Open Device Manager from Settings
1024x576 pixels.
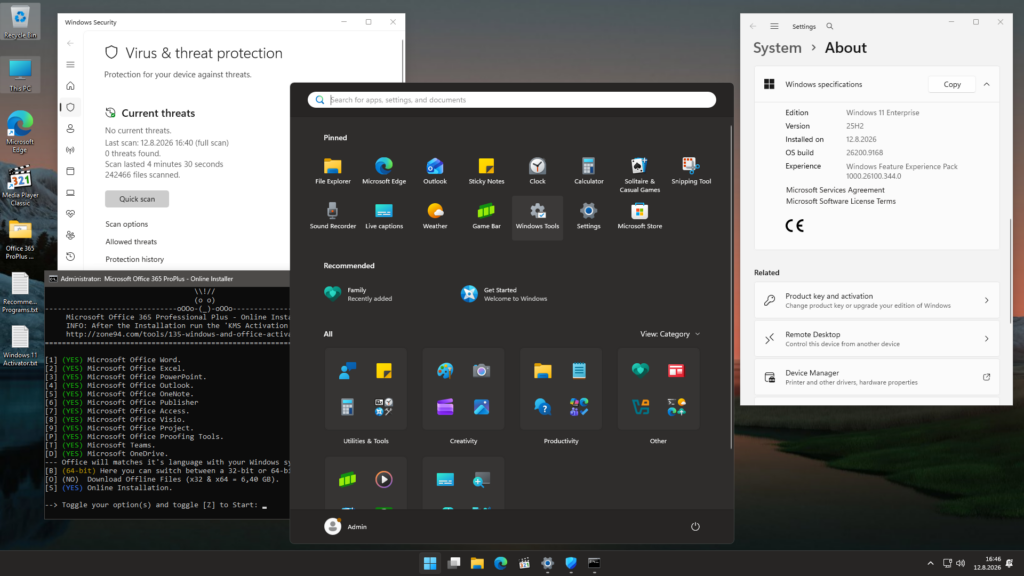pyautogui.click(x=876, y=377)
